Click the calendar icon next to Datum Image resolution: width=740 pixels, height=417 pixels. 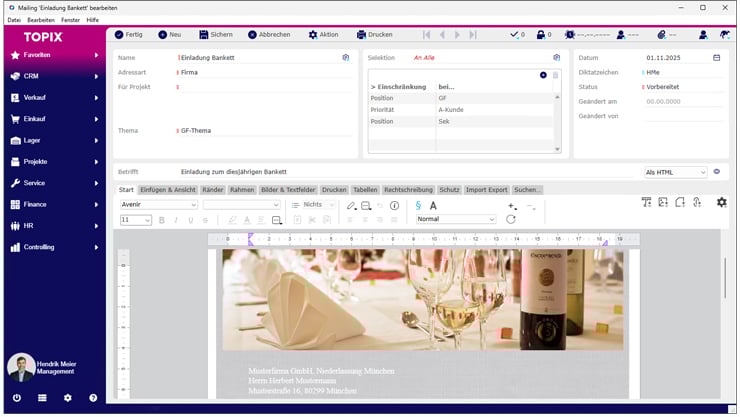tap(716, 58)
